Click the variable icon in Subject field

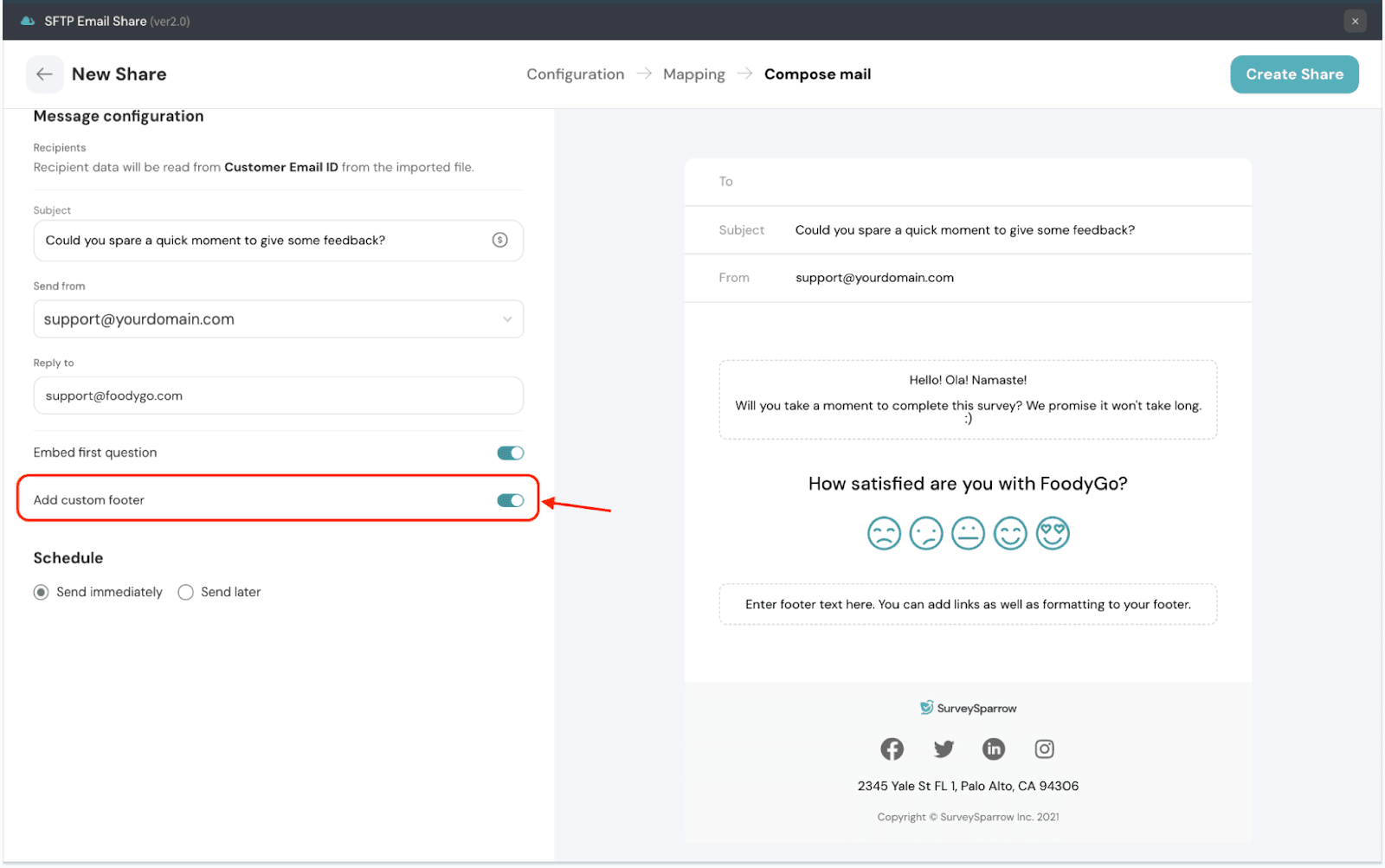[x=499, y=241]
